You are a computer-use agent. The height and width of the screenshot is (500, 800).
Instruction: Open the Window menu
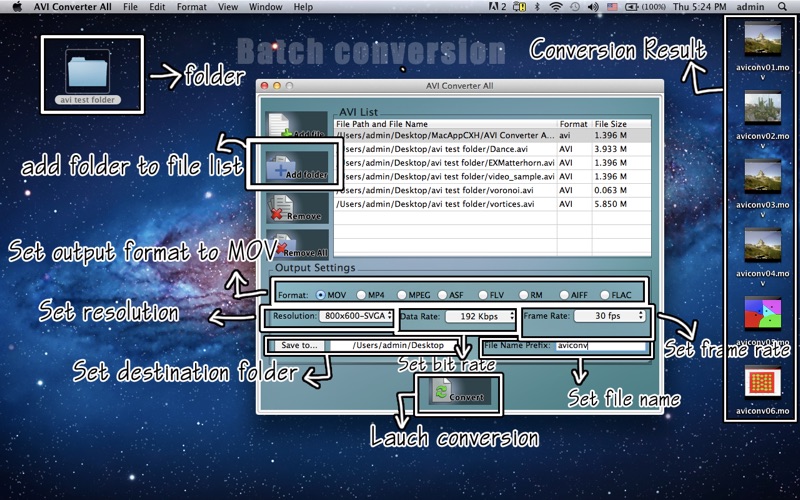point(265,7)
